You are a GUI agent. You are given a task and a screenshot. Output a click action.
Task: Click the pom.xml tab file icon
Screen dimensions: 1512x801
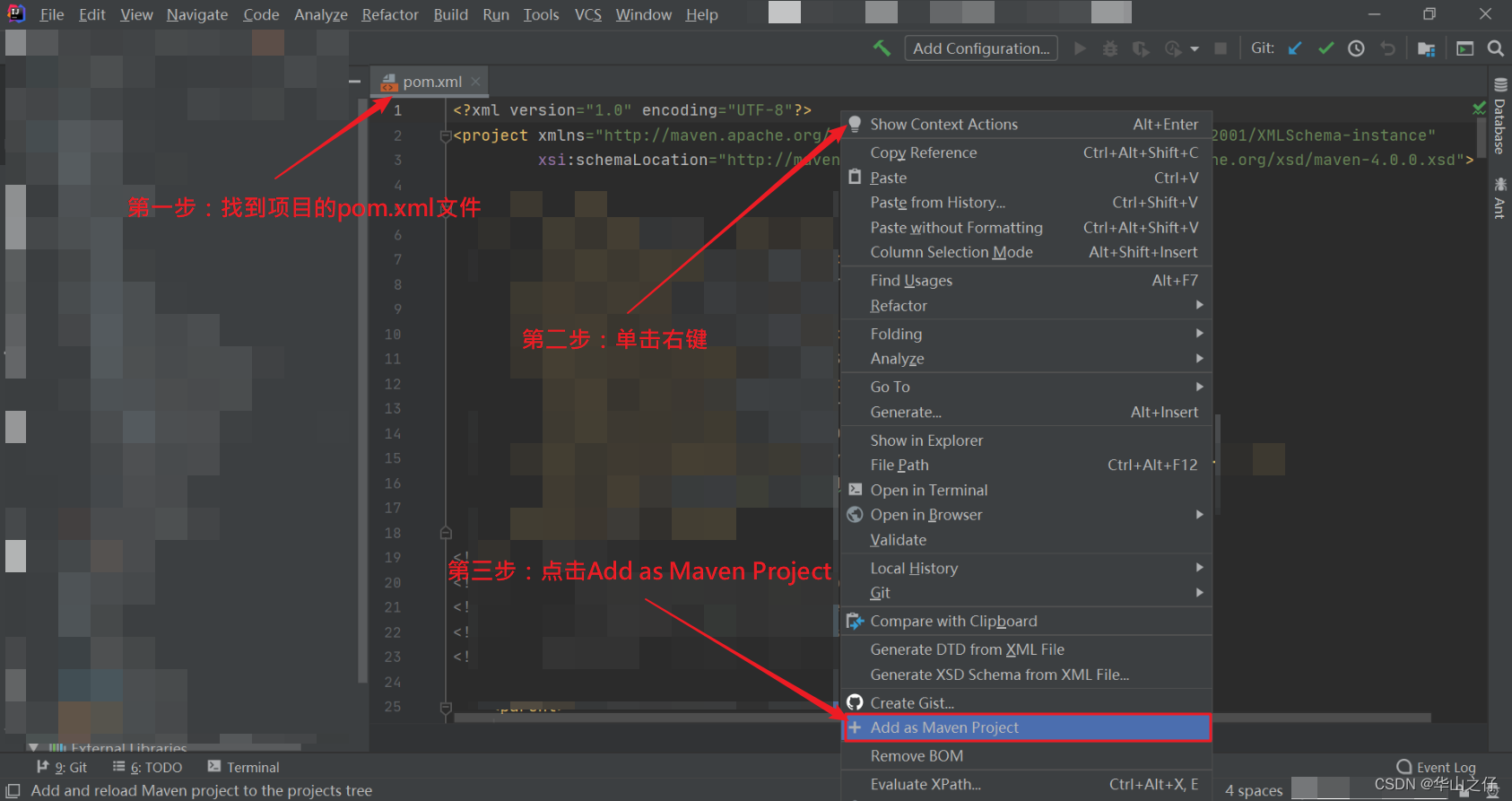click(389, 83)
